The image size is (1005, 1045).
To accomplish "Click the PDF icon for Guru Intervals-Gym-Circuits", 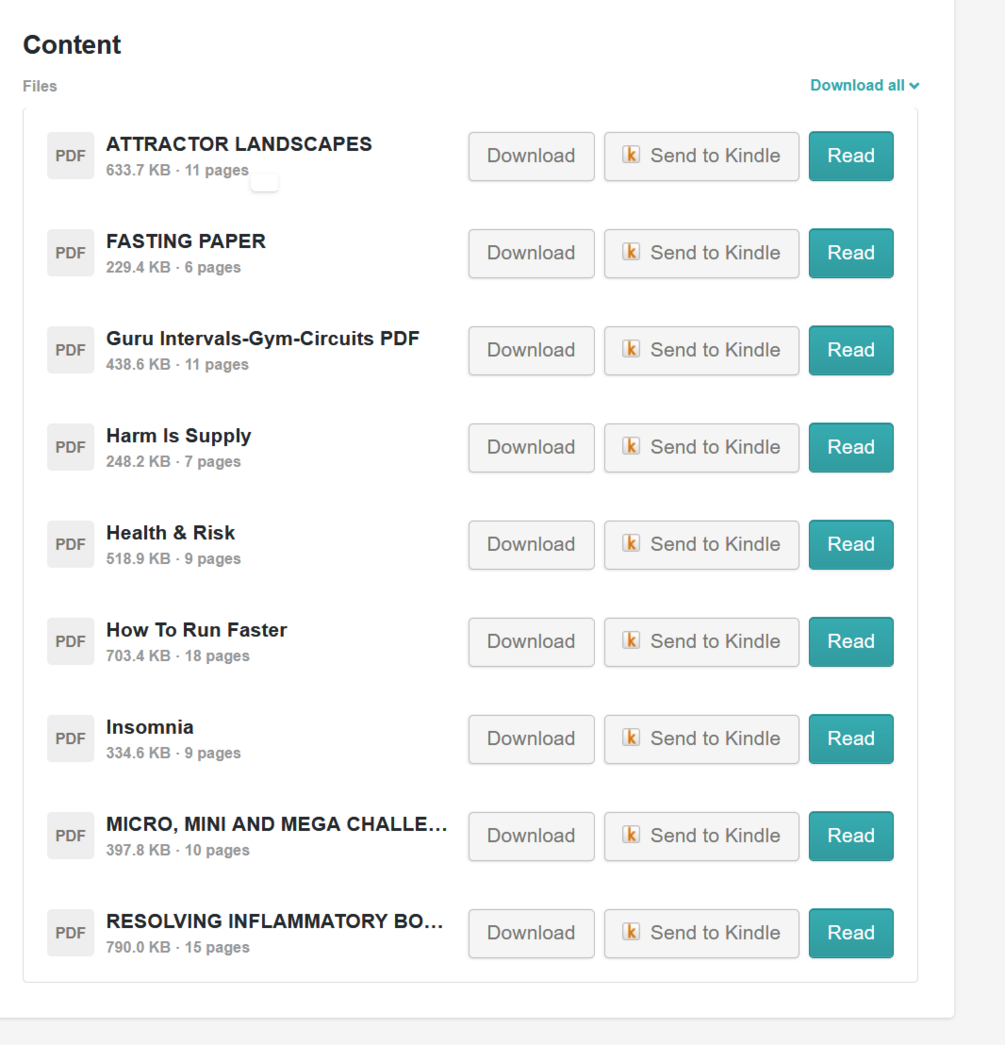I will click(70, 350).
